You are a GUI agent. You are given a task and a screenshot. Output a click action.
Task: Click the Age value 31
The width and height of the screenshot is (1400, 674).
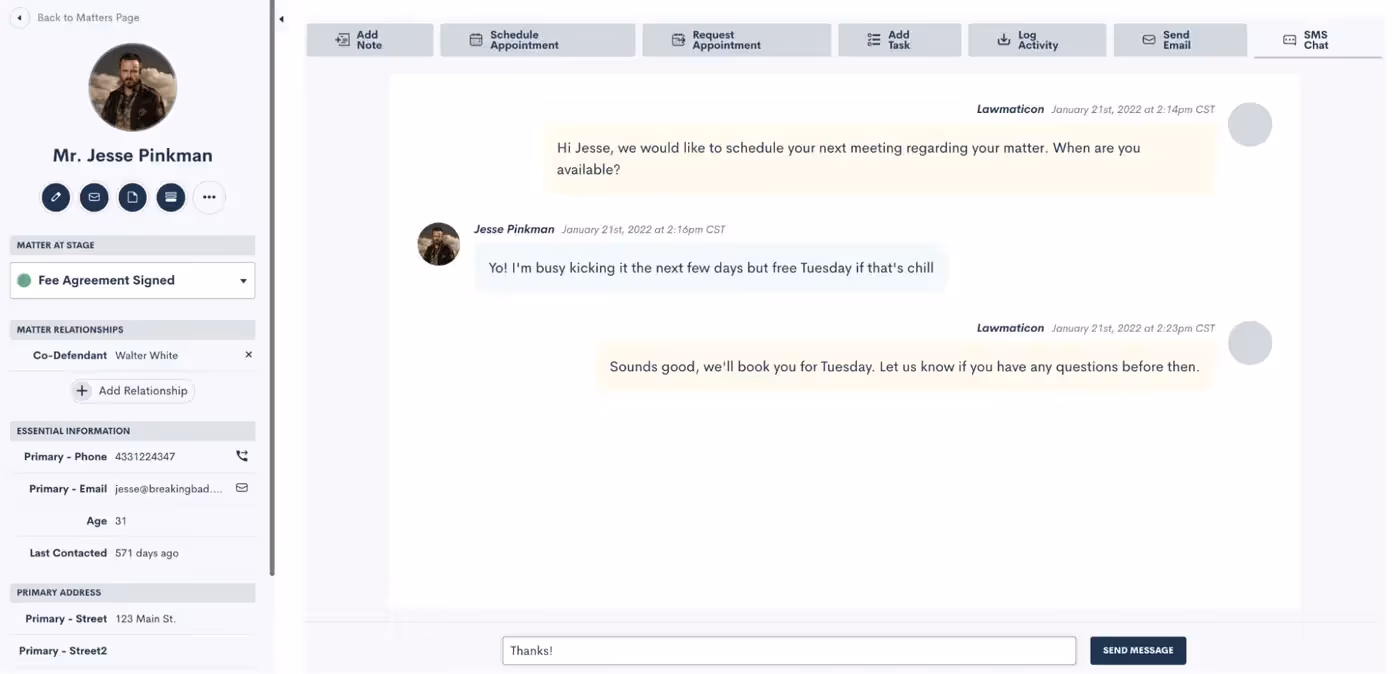pyautogui.click(x=121, y=521)
